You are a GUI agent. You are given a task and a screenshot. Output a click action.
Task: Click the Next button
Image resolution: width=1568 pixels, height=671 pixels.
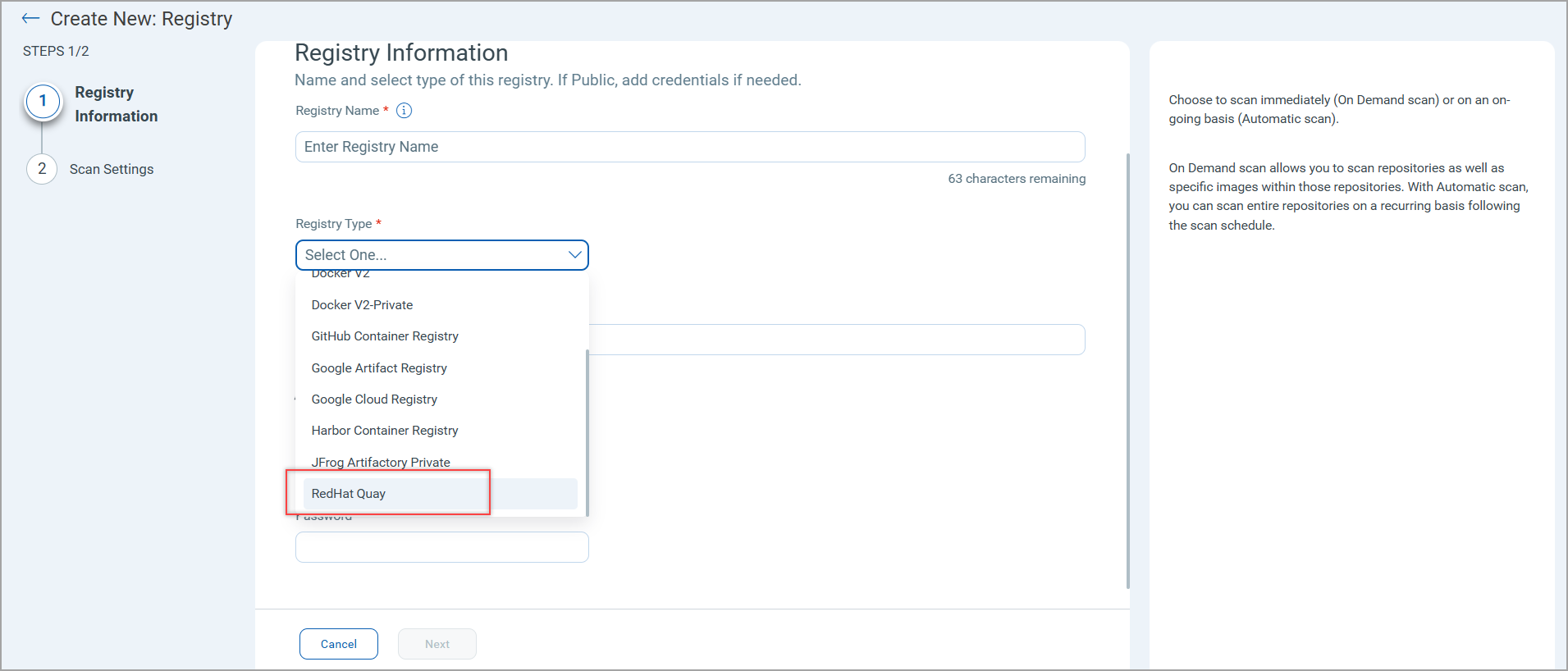437,644
